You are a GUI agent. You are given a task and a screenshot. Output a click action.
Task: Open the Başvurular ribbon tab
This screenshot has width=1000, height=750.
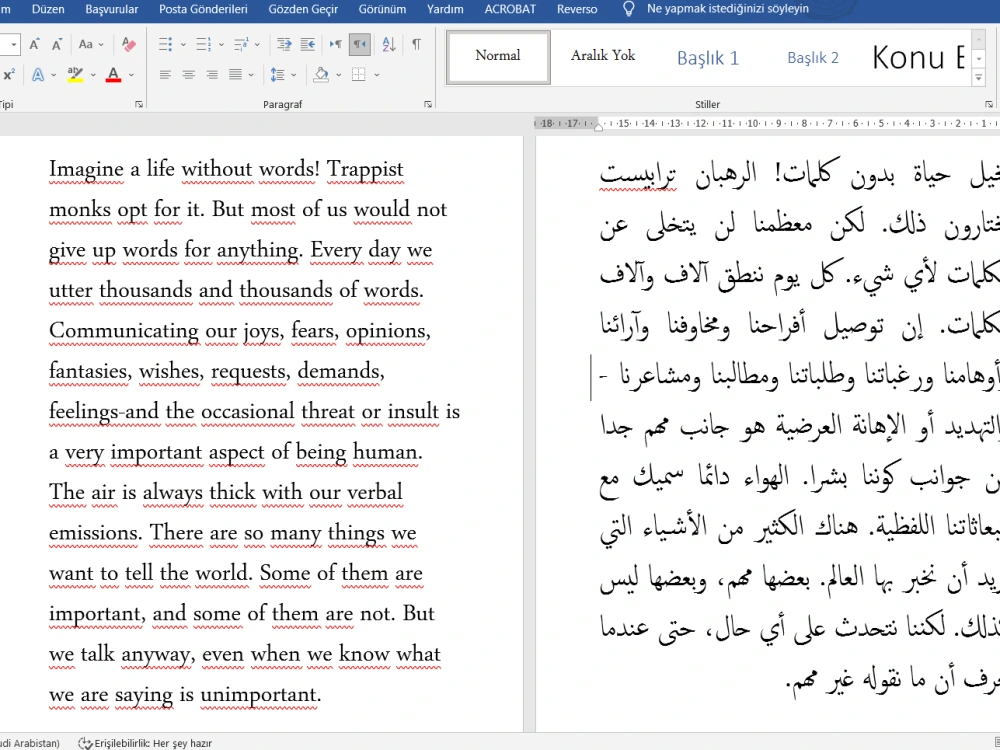[112, 9]
